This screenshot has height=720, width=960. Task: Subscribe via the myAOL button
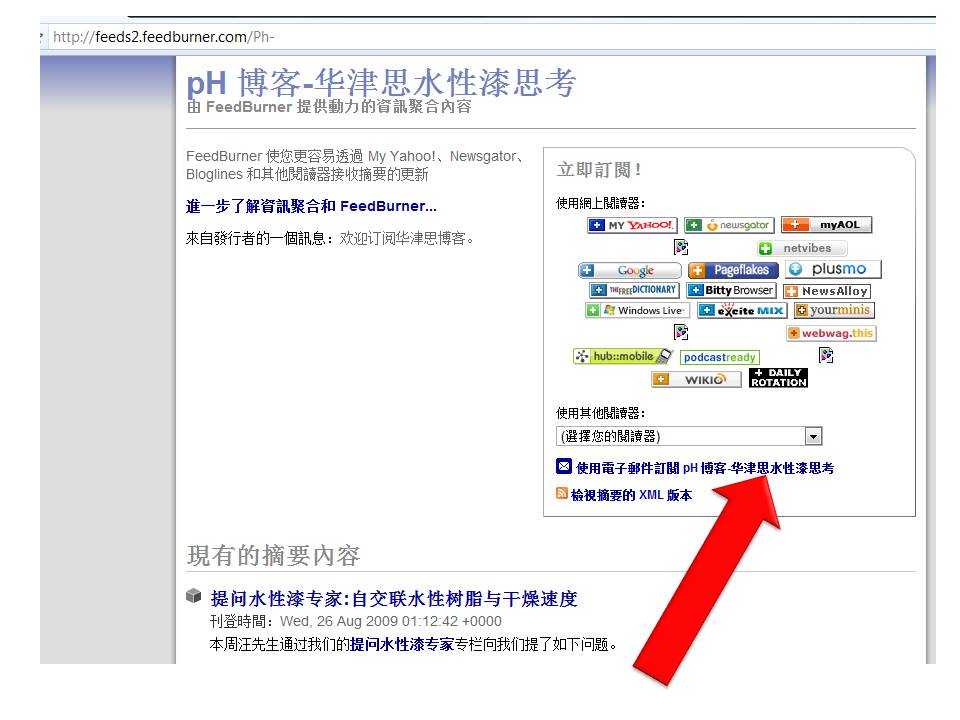point(827,225)
